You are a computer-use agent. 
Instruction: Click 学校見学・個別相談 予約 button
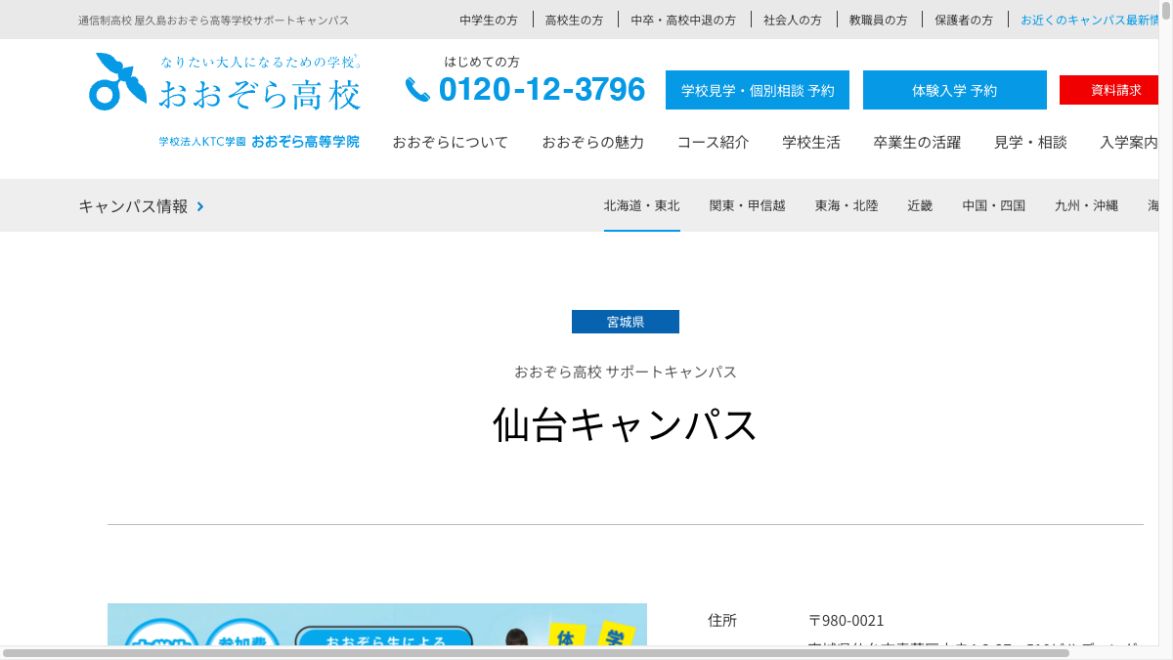[x=757, y=91]
